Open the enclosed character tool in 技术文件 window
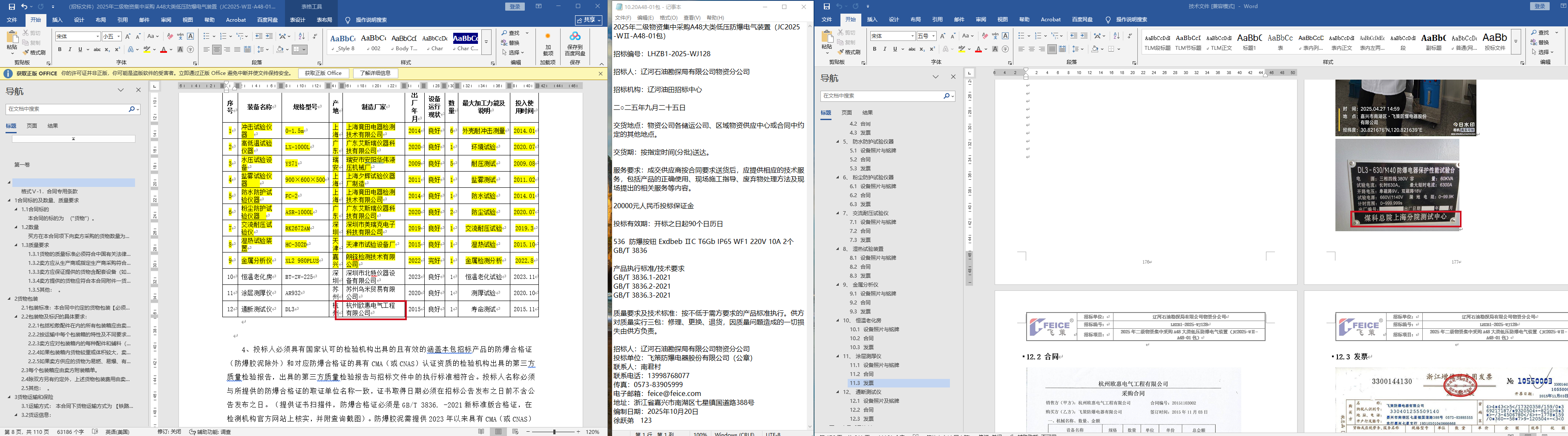 (1005, 49)
